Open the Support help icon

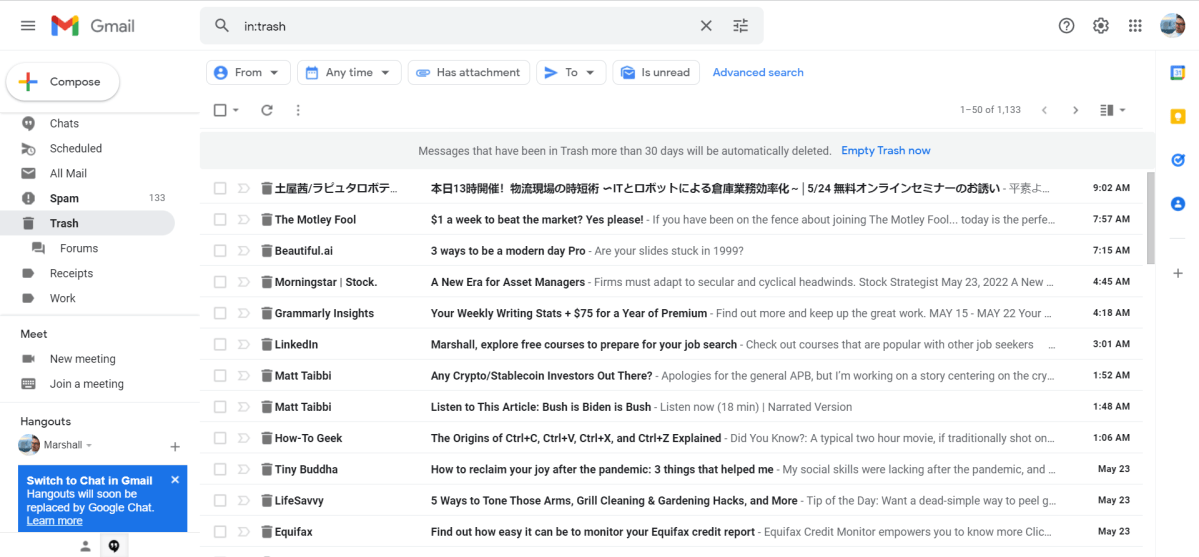(1066, 26)
